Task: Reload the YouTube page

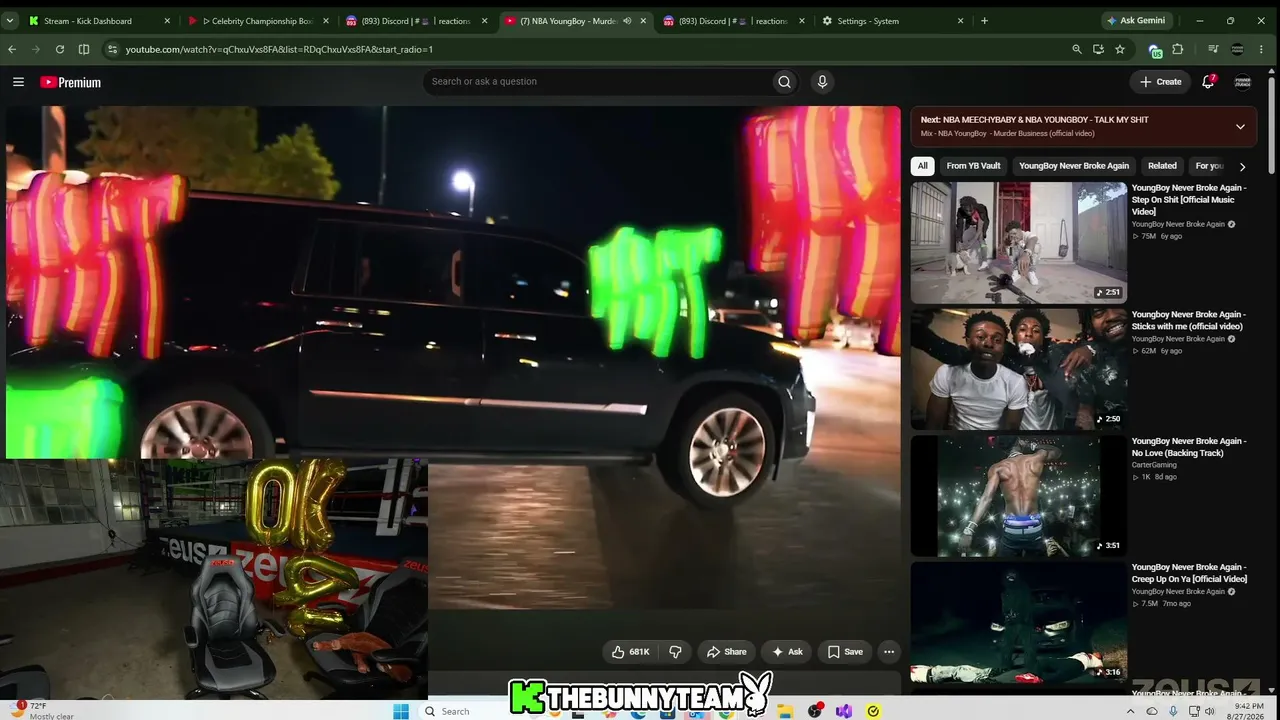Action: 60,49
